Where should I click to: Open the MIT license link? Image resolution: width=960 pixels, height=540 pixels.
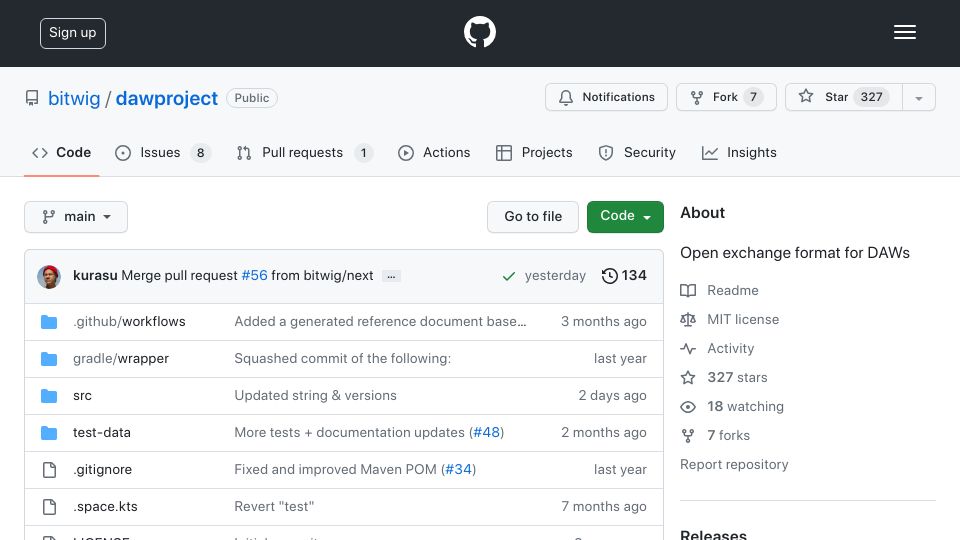(743, 320)
